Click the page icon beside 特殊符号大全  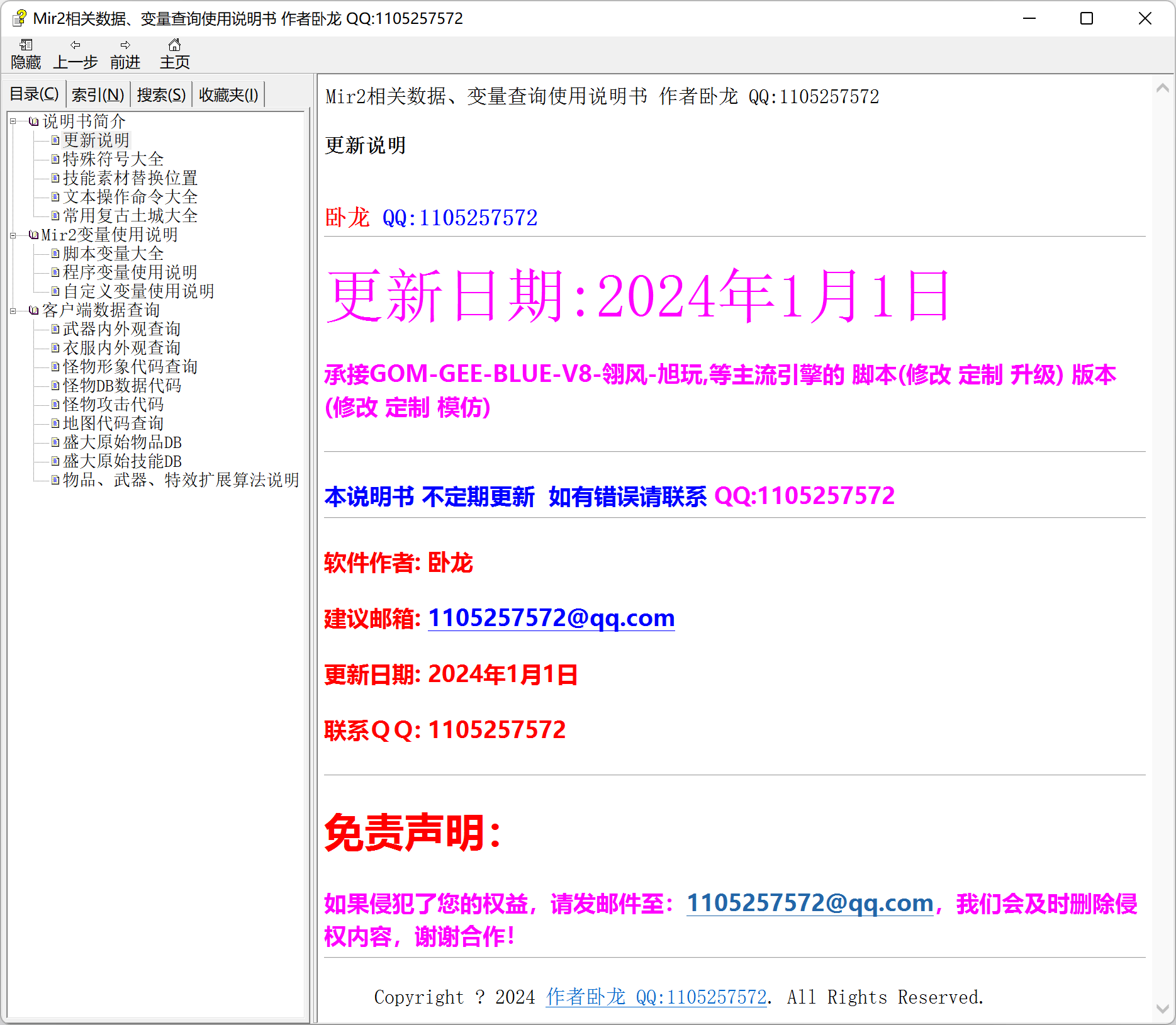(55, 159)
